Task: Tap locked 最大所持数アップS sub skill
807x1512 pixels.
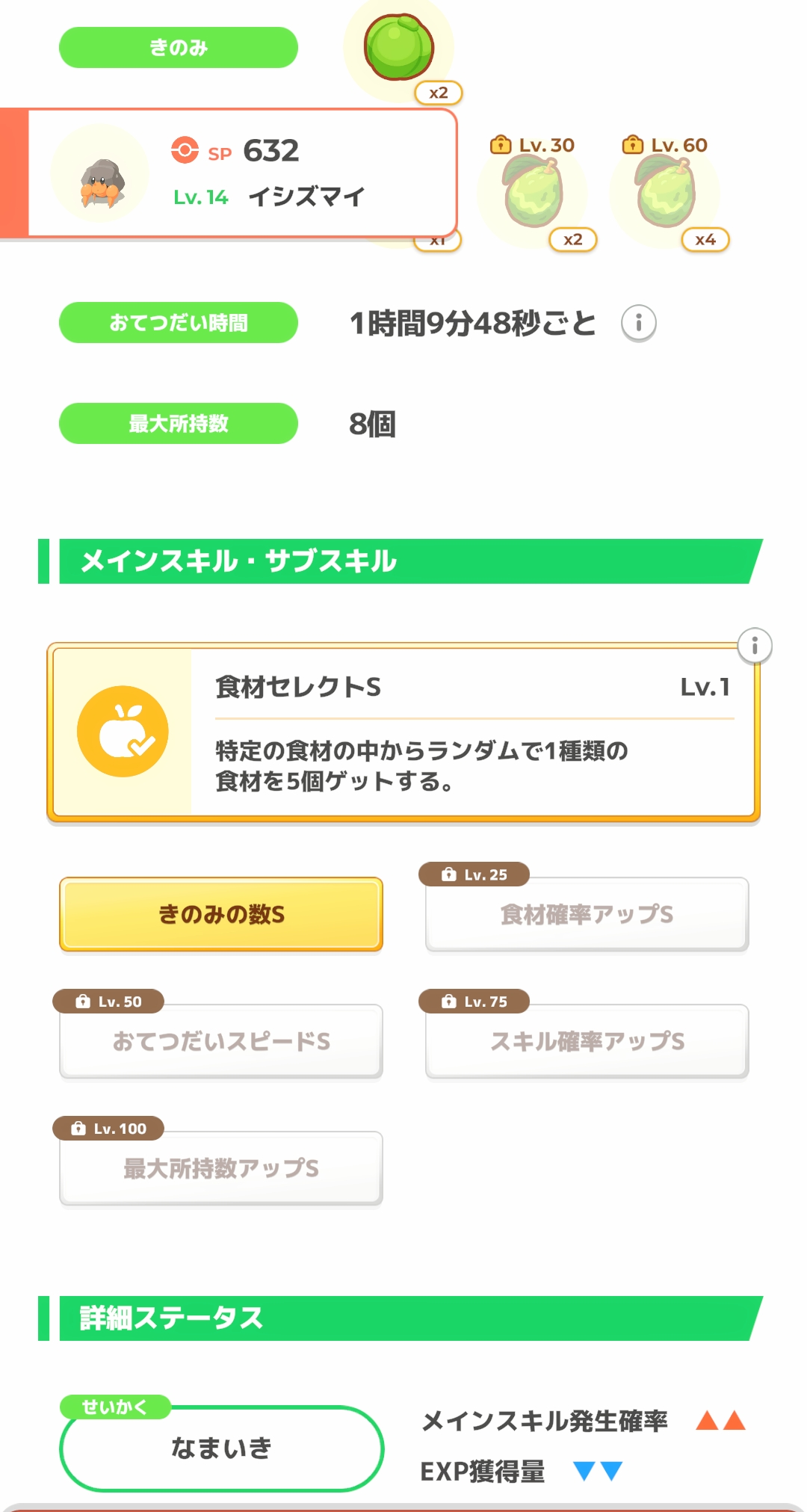Action: click(221, 1168)
